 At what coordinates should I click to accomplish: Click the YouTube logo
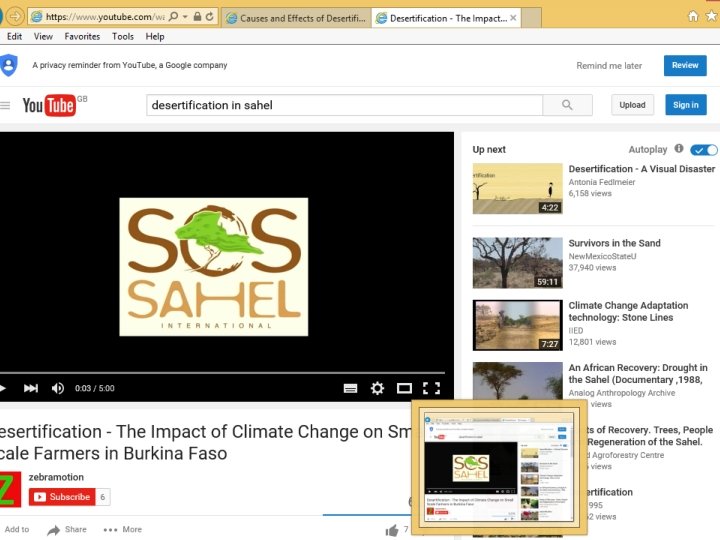(x=49, y=106)
